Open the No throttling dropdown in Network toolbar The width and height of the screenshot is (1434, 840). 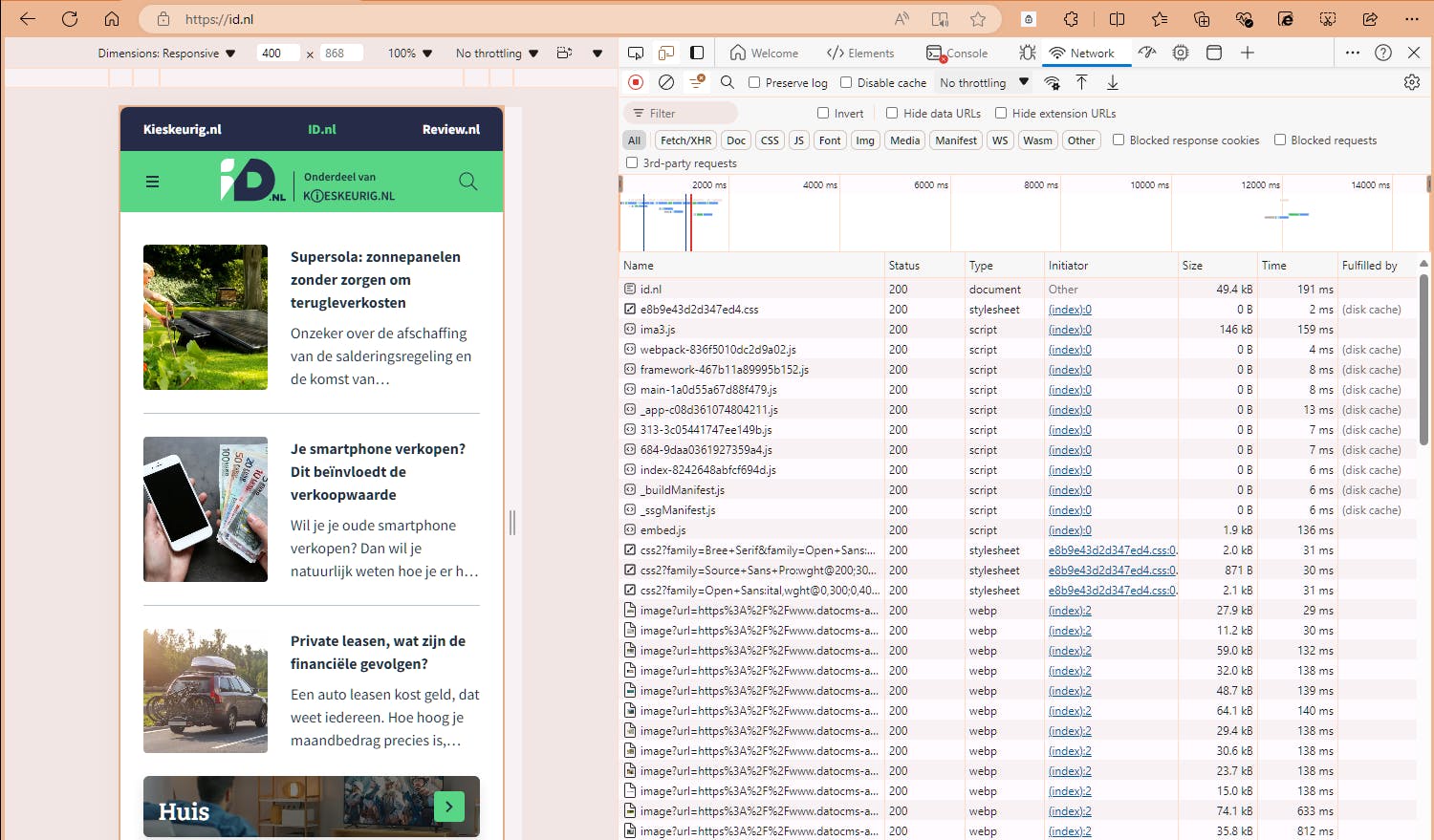point(984,83)
